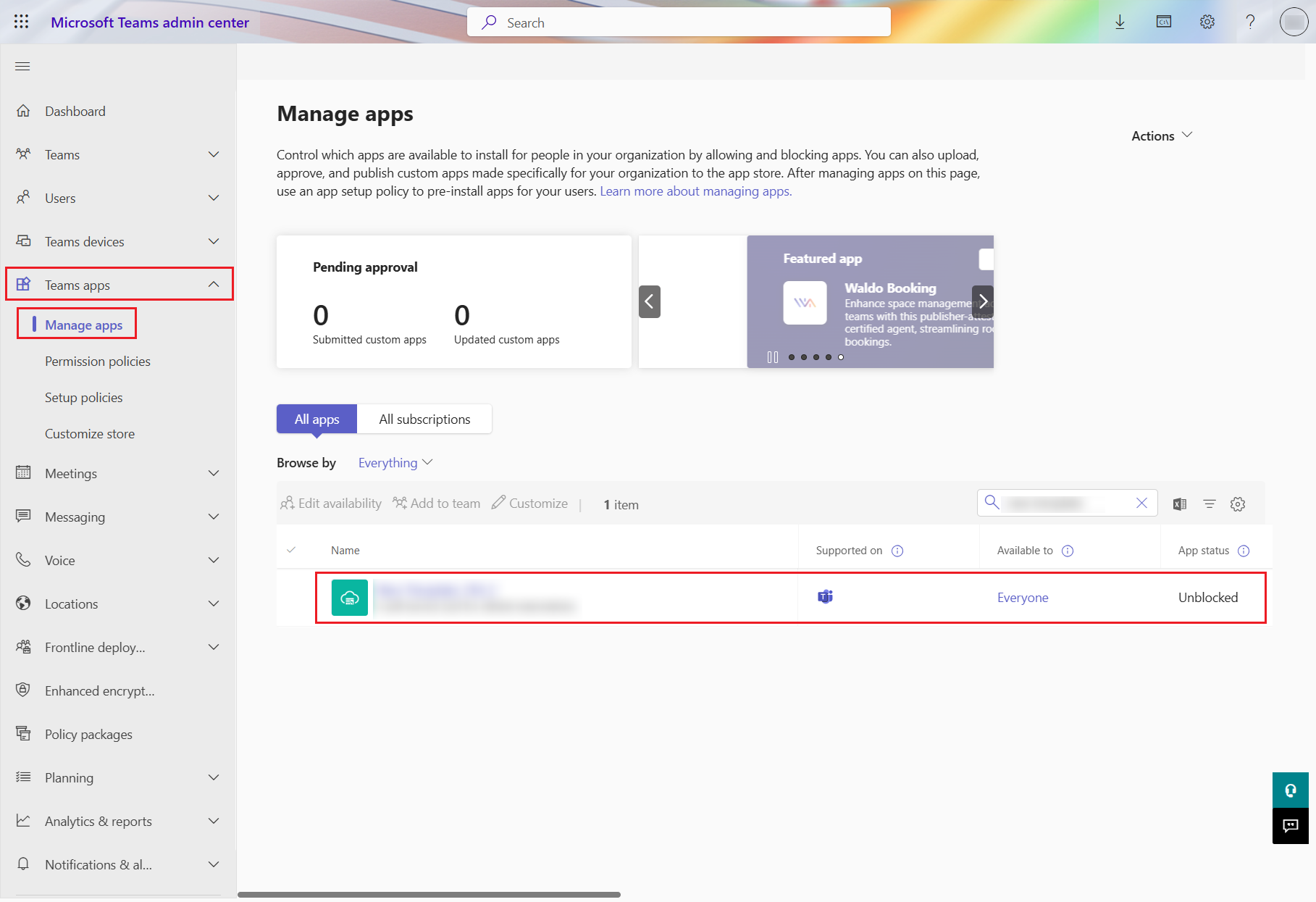The image size is (1316, 902).
Task: Select the Dashboard icon in sidebar
Action: (x=24, y=110)
